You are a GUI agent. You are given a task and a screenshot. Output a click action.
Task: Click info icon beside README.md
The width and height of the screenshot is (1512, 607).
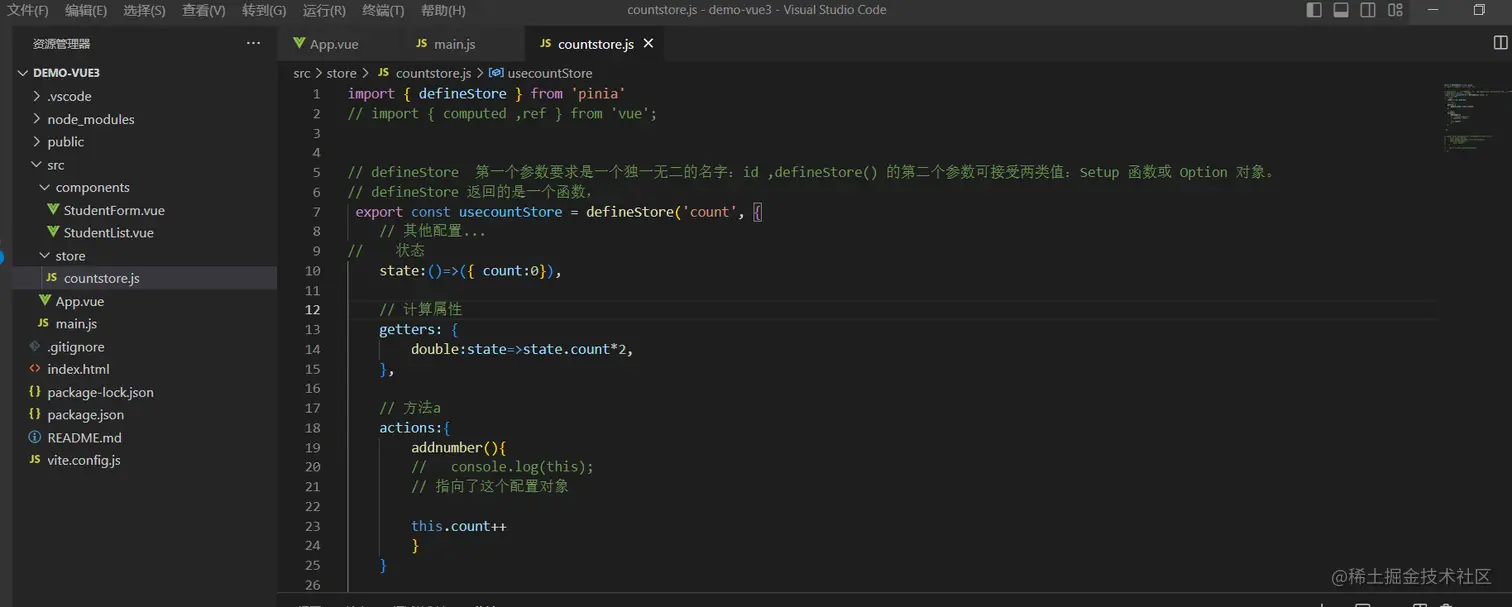(x=35, y=437)
